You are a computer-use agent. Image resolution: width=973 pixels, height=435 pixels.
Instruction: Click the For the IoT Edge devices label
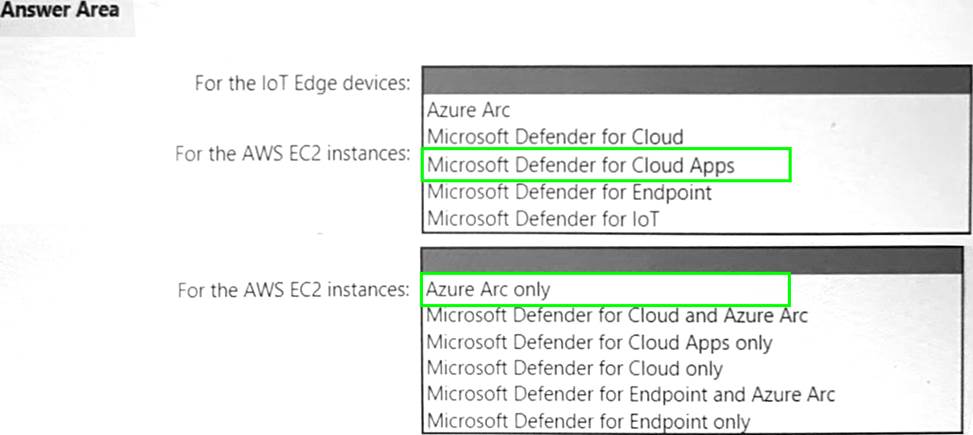pyautogui.click(x=302, y=83)
